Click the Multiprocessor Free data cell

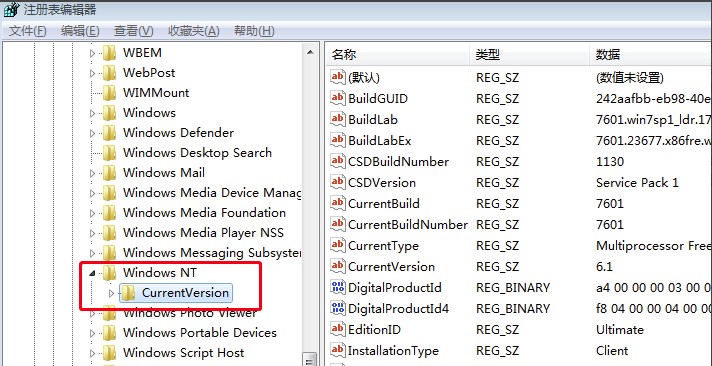[x=653, y=246]
